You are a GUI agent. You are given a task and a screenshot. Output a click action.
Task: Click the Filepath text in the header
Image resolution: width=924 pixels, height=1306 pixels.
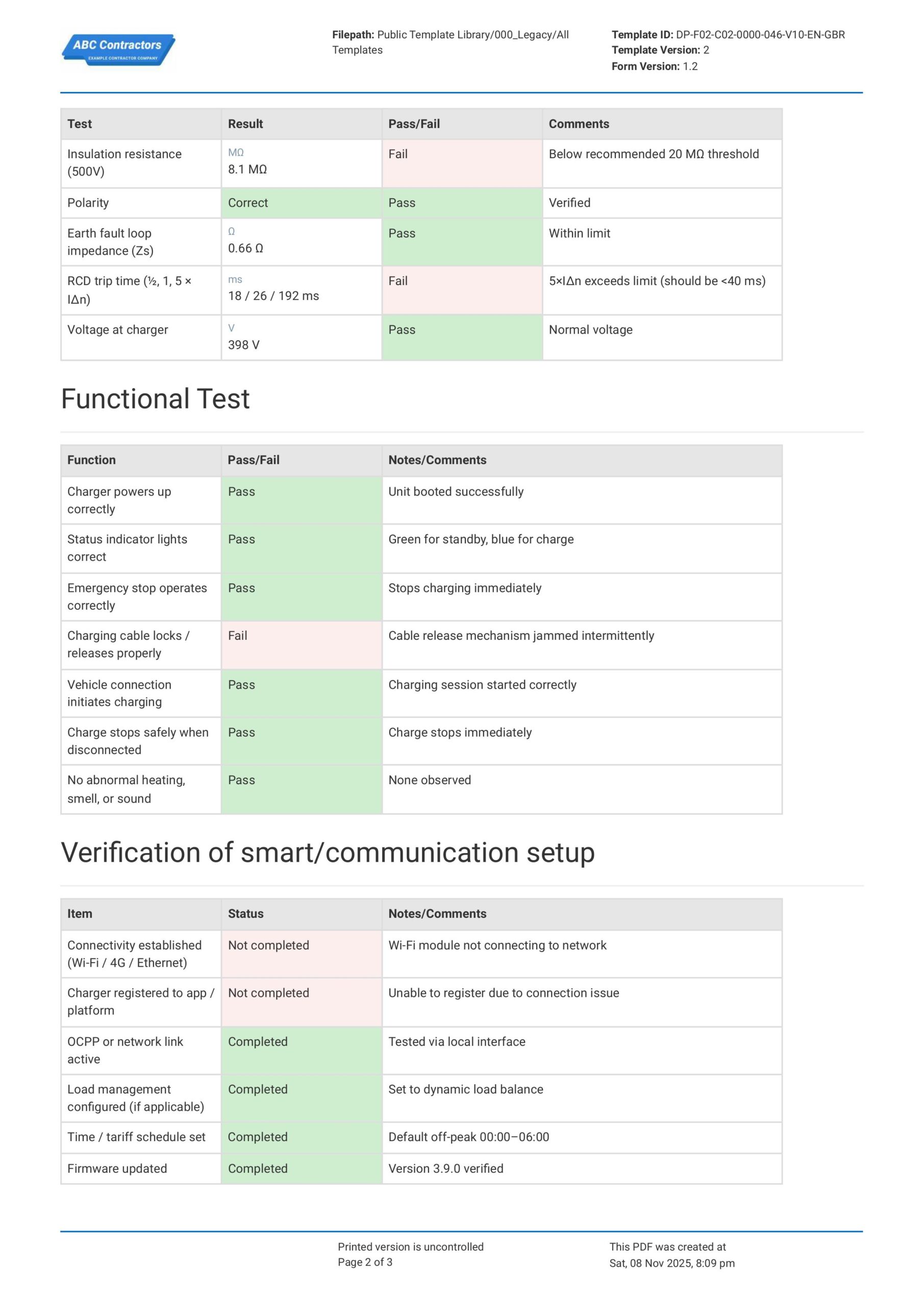(x=450, y=42)
